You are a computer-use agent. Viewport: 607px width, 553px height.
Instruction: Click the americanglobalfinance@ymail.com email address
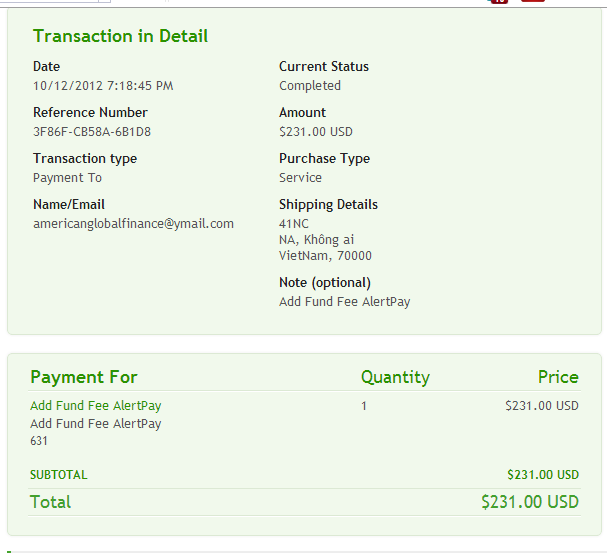click(x=133, y=224)
